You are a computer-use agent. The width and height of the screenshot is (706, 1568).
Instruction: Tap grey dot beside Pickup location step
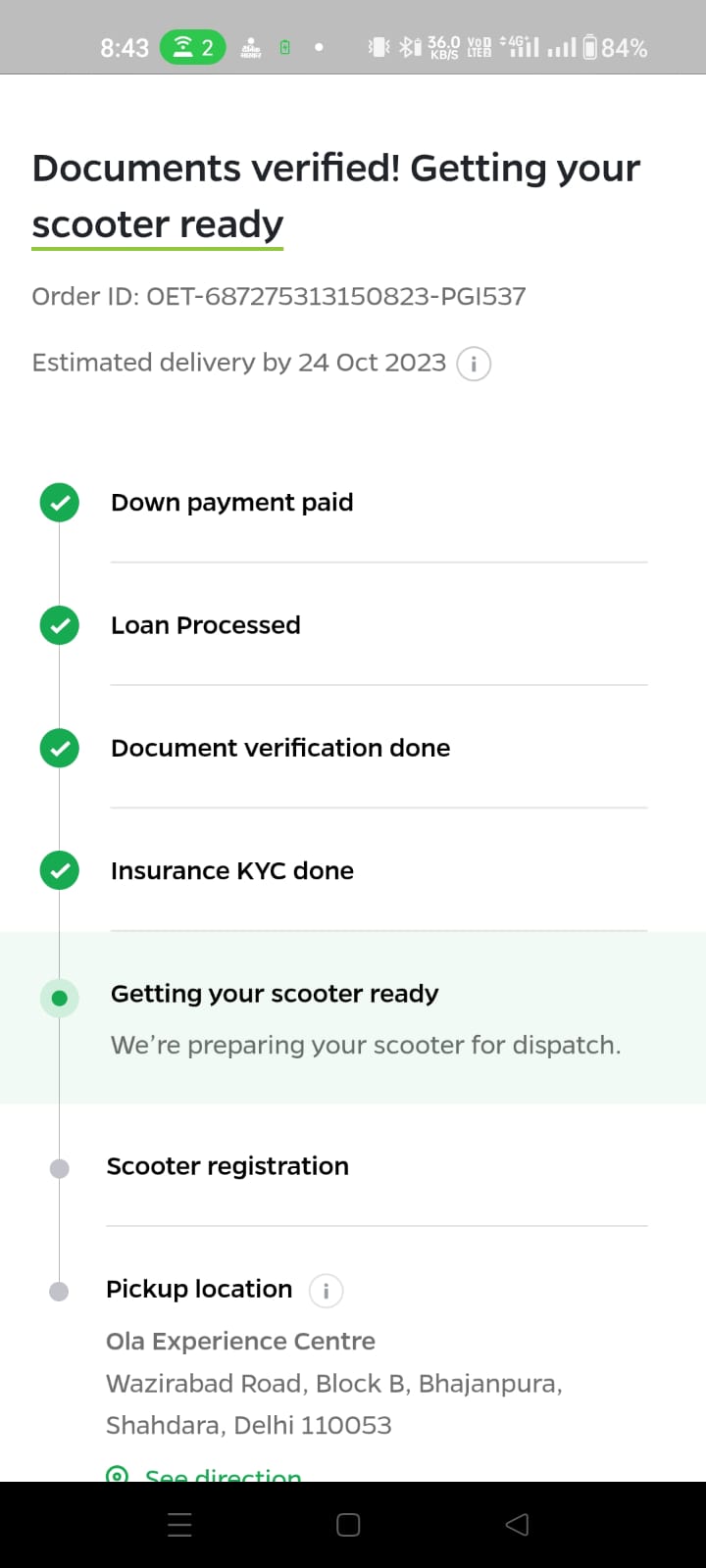pyautogui.click(x=60, y=1291)
